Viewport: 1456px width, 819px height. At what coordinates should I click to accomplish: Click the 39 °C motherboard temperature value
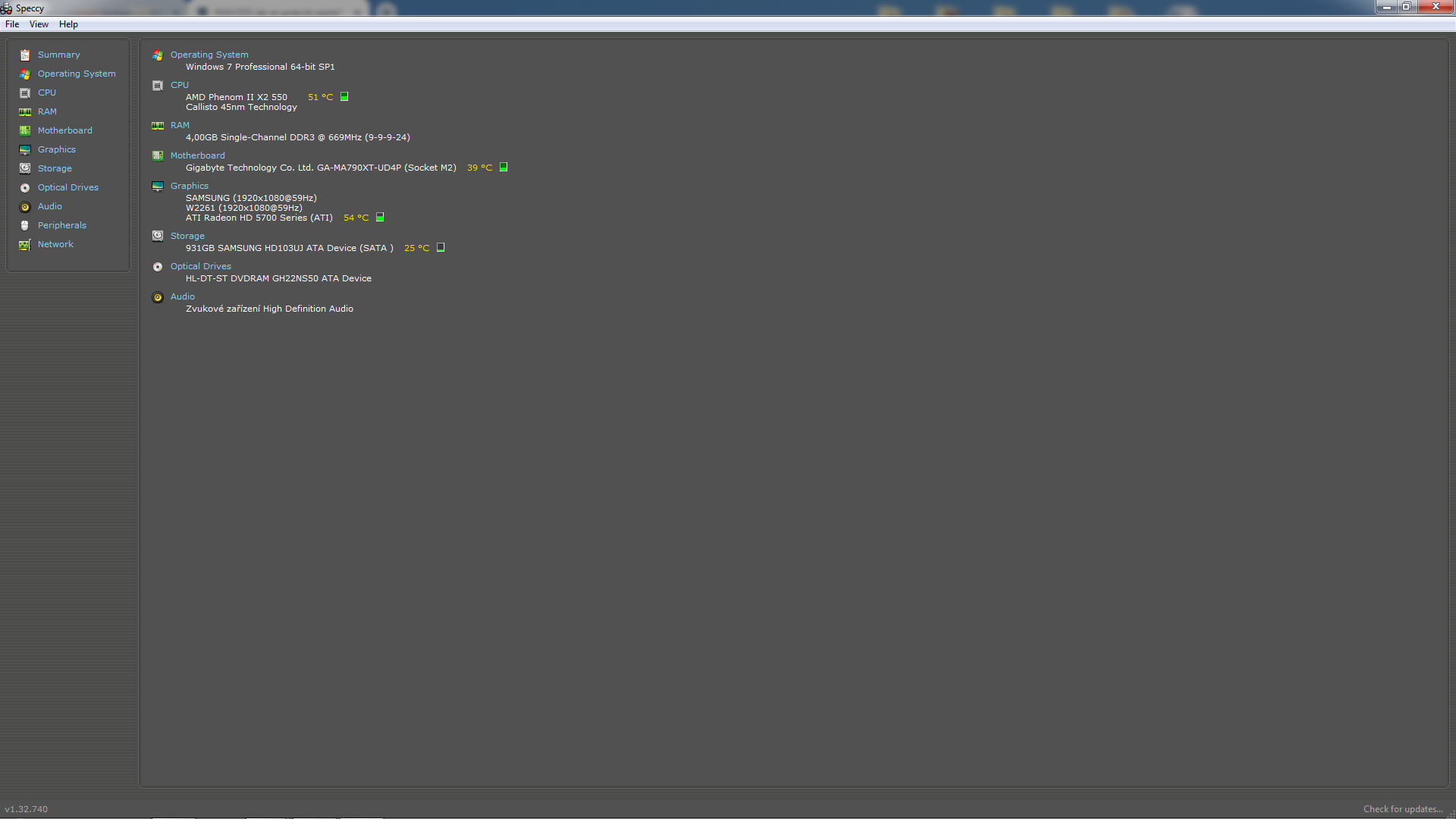tap(480, 168)
